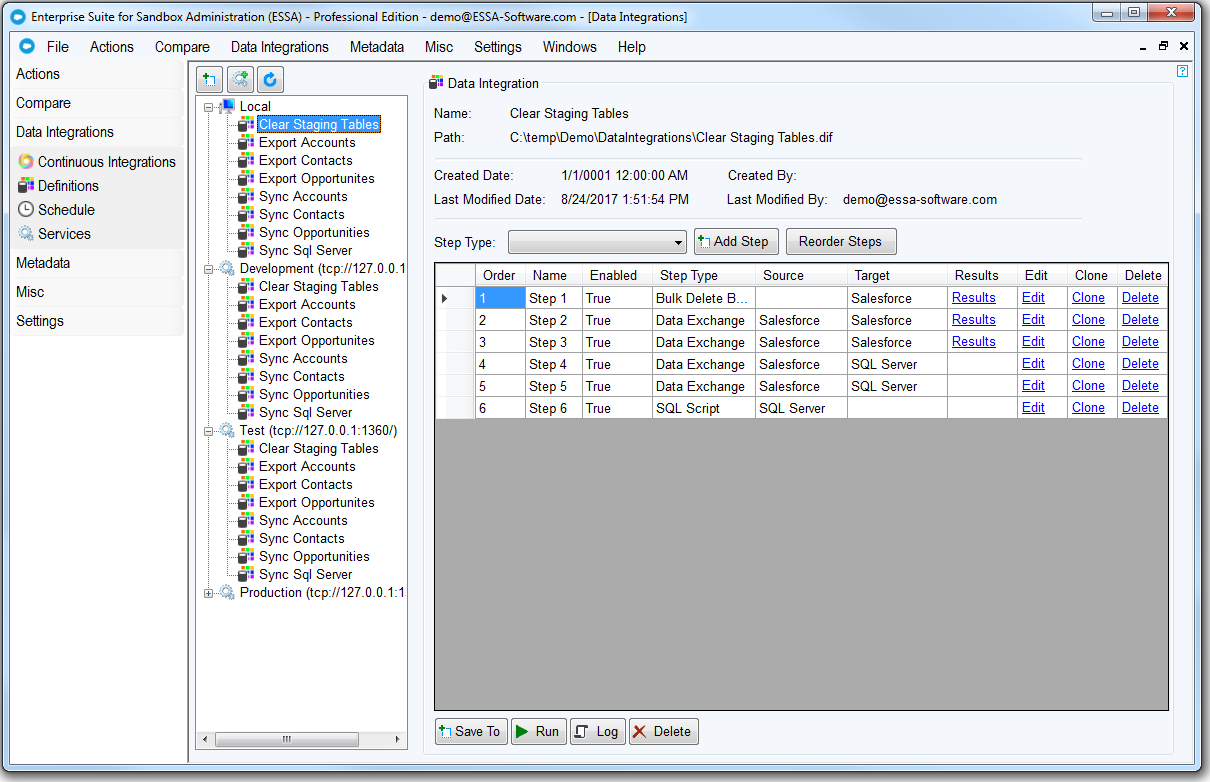Click the Test server gear icon

(x=227, y=430)
